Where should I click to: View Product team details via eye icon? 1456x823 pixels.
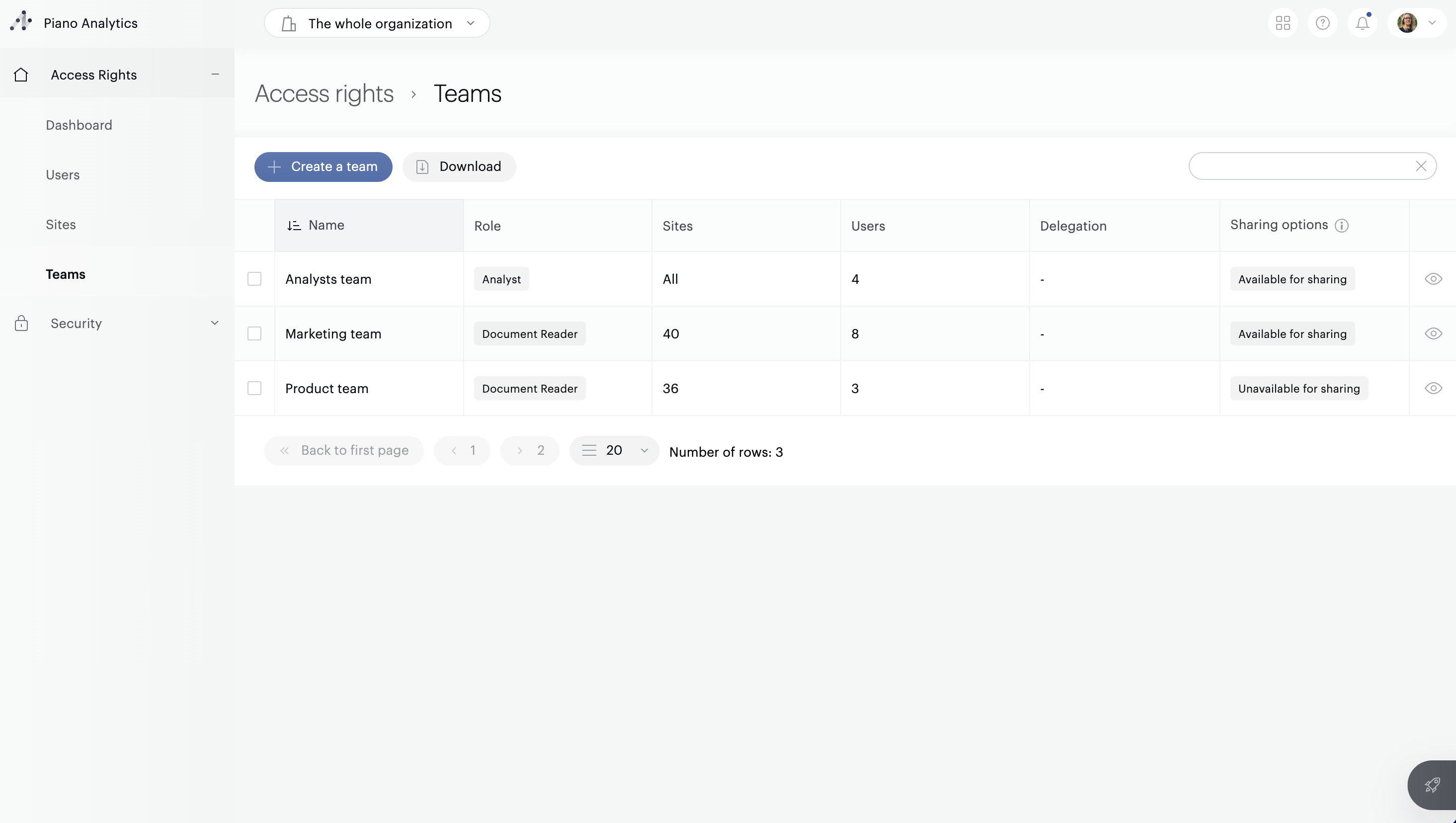[1433, 388]
